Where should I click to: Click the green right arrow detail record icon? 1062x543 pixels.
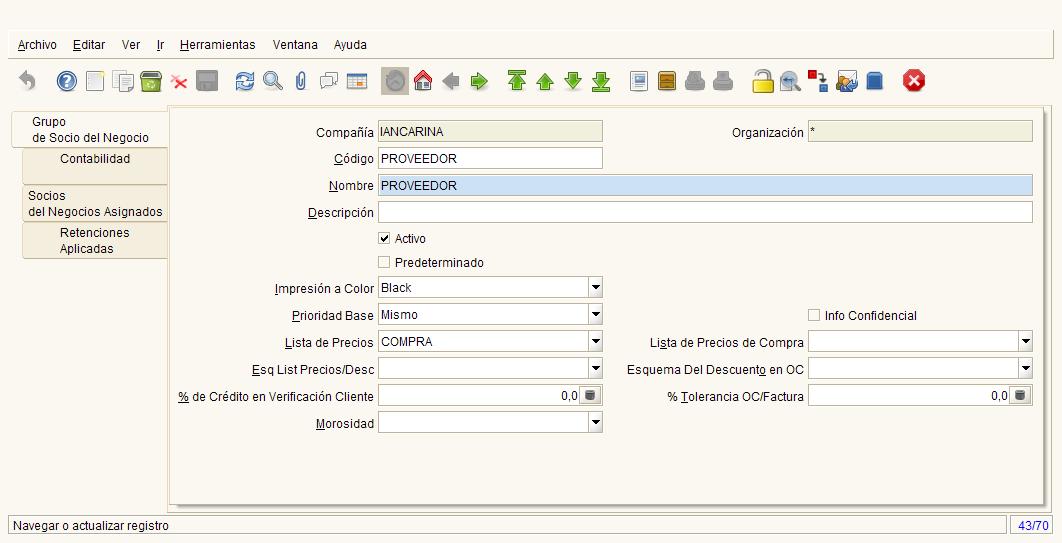click(x=479, y=82)
